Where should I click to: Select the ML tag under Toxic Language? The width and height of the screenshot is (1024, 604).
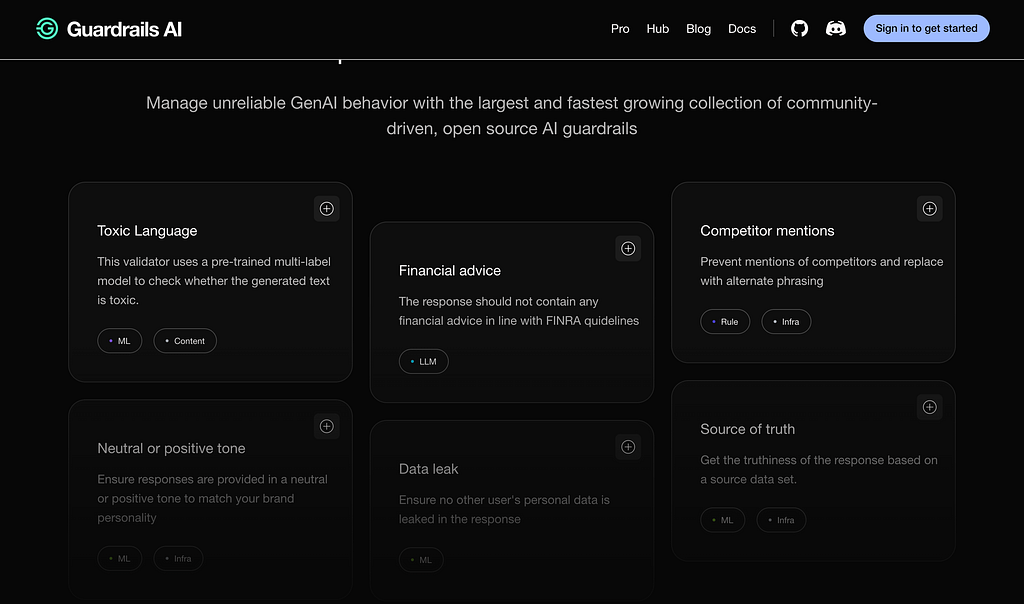pos(119,341)
